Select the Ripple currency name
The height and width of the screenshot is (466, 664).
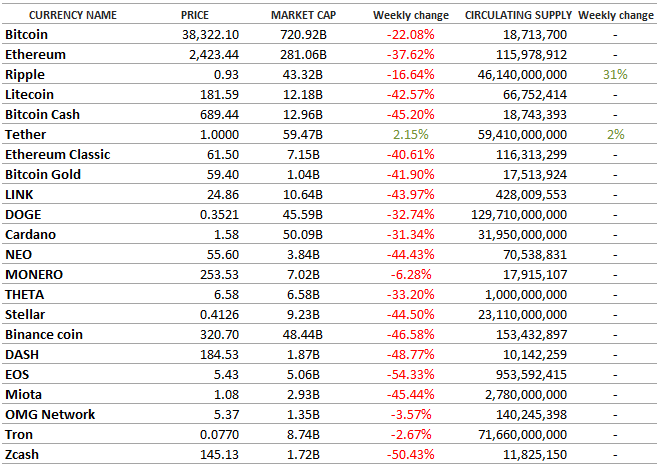pos(25,75)
